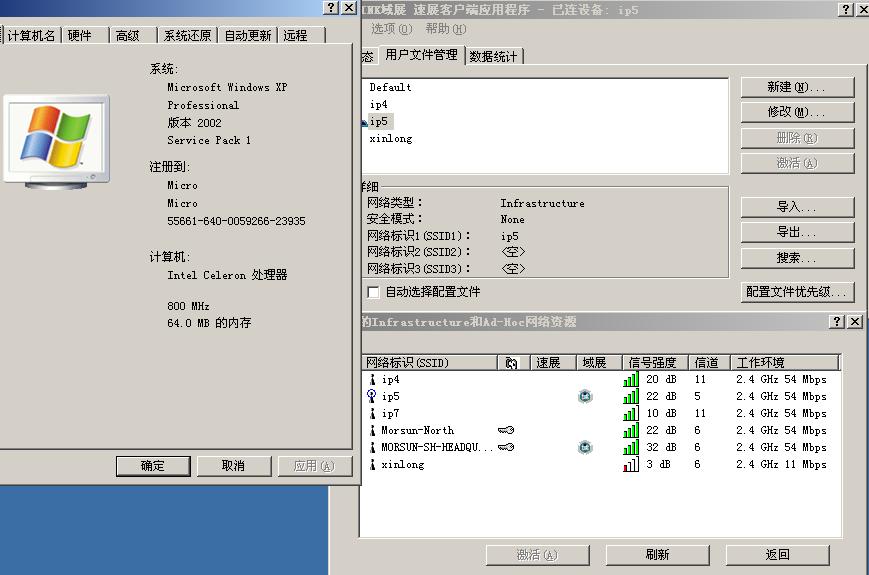Sort by 信号强度 column header
Image resolution: width=869 pixels, height=575 pixels.
[655, 363]
